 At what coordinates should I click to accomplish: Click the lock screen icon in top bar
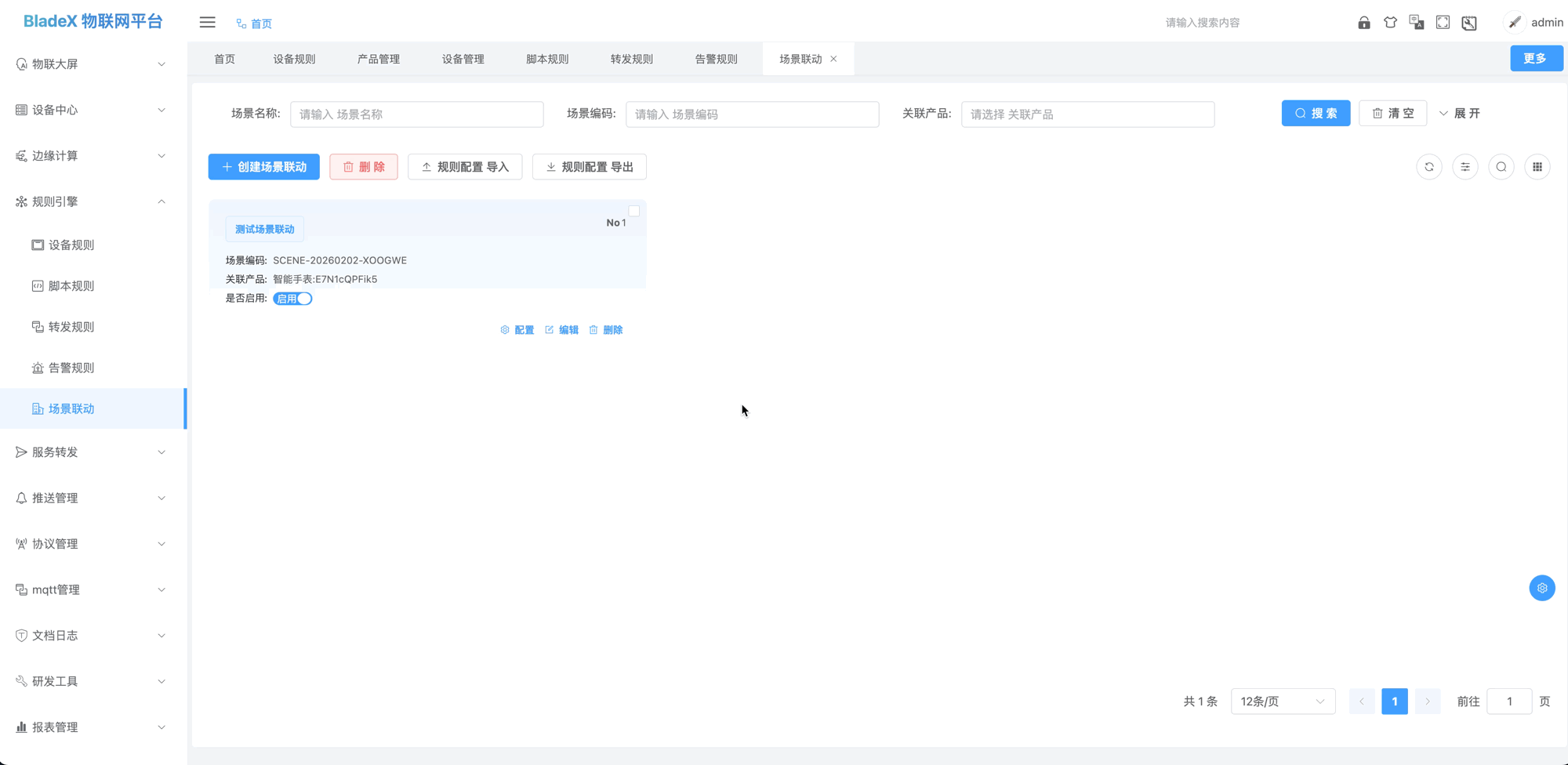[1363, 22]
